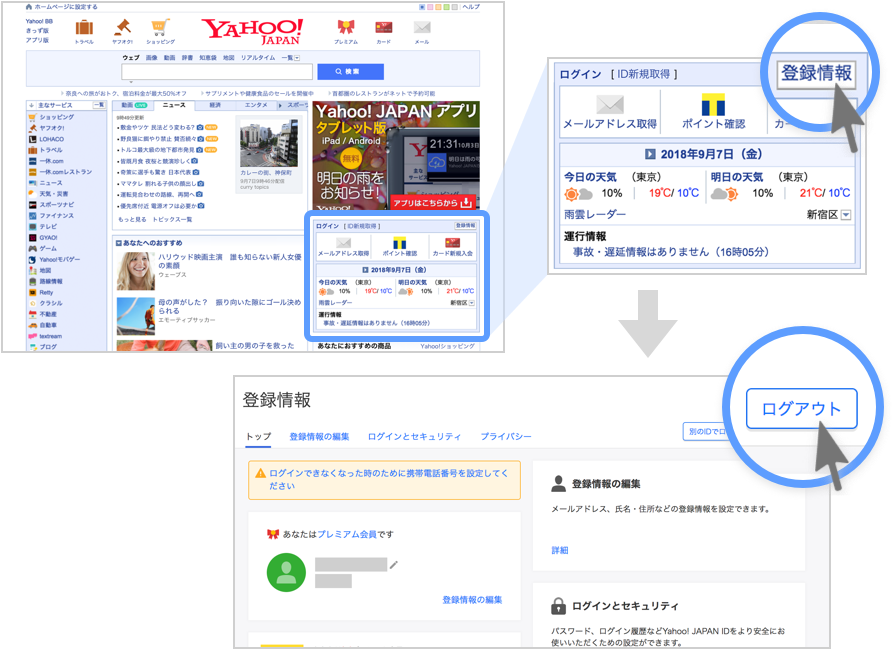Open 自動車 car icon in the sidebar

(32, 325)
